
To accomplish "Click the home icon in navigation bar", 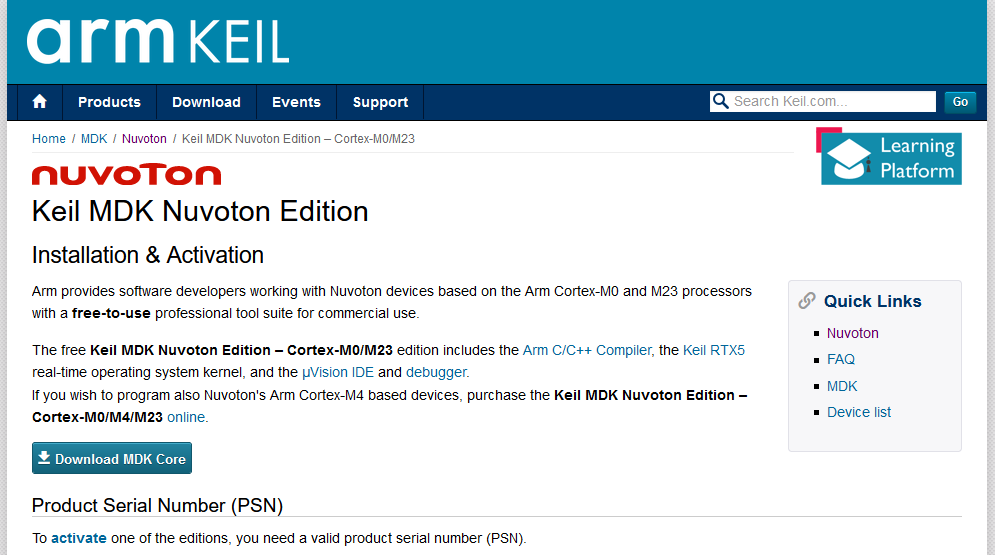I will (39, 102).
